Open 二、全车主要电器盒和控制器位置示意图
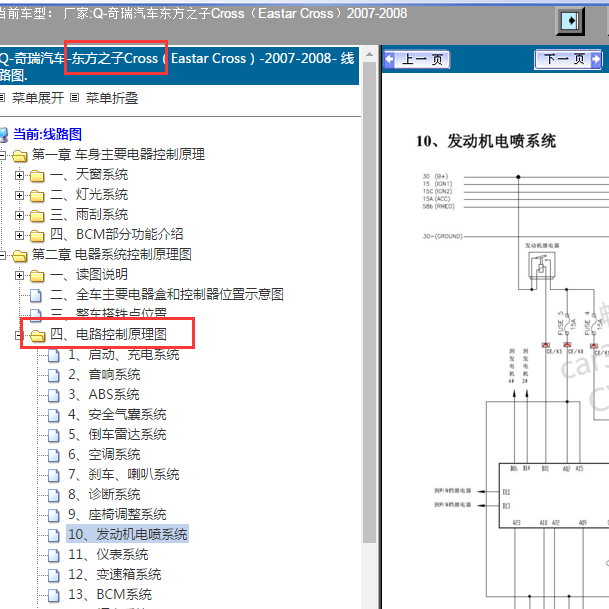609x609 pixels. click(167, 294)
